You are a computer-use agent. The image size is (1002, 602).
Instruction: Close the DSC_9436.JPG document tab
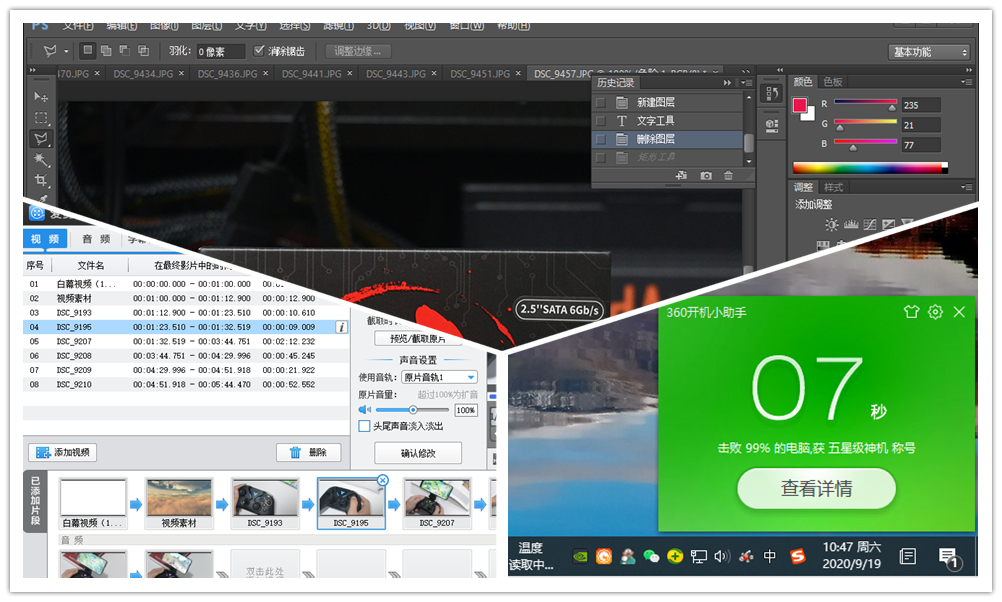coord(266,73)
